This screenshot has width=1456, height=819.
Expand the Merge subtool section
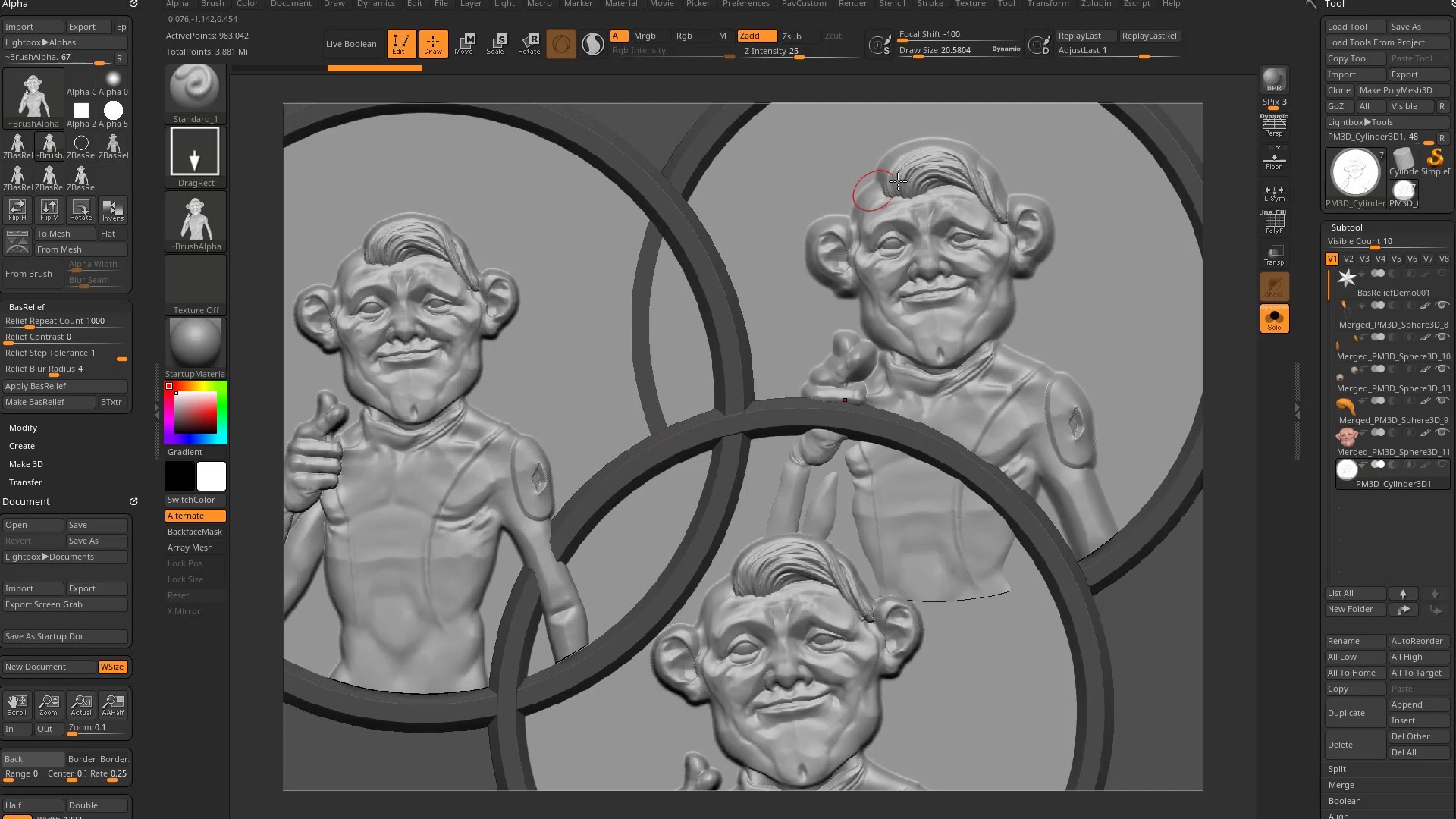click(1341, 785)
